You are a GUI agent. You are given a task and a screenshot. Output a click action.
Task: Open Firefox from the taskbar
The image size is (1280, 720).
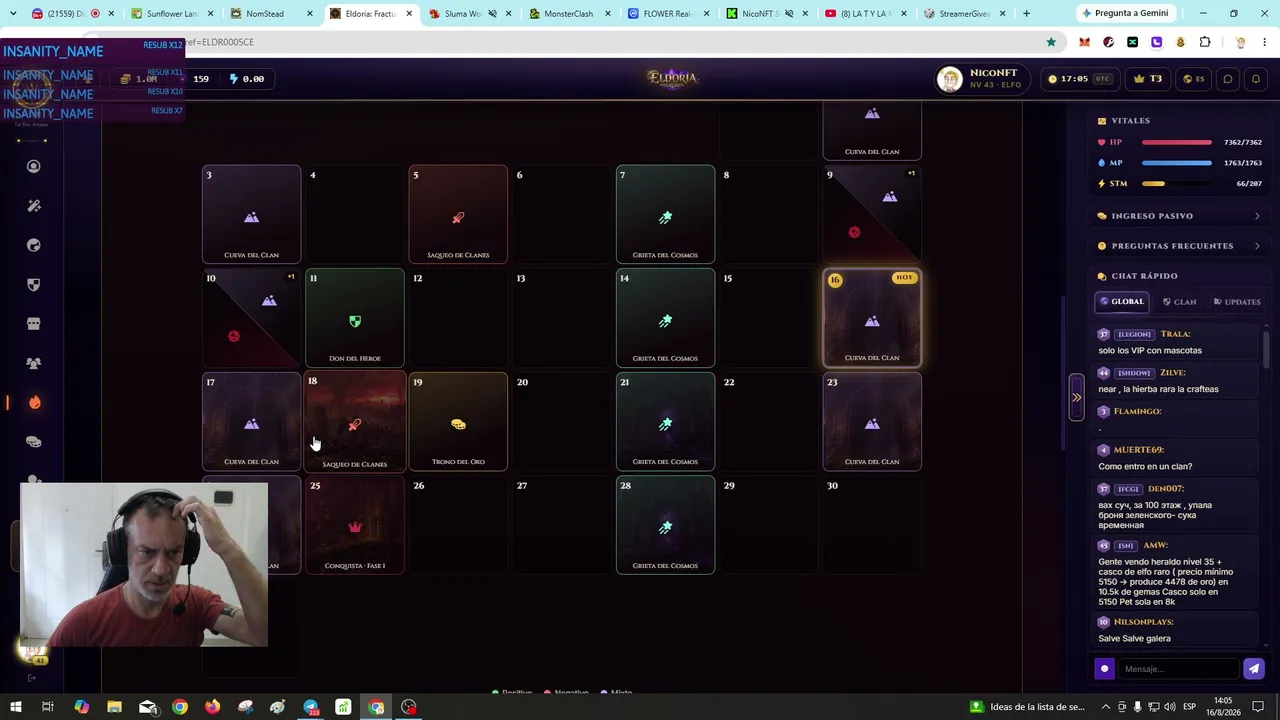point(212,707)
